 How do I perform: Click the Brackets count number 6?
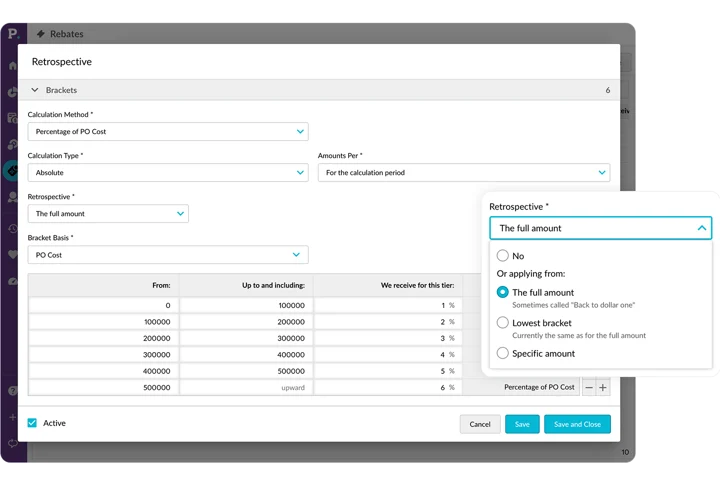(x=608, y=90)
